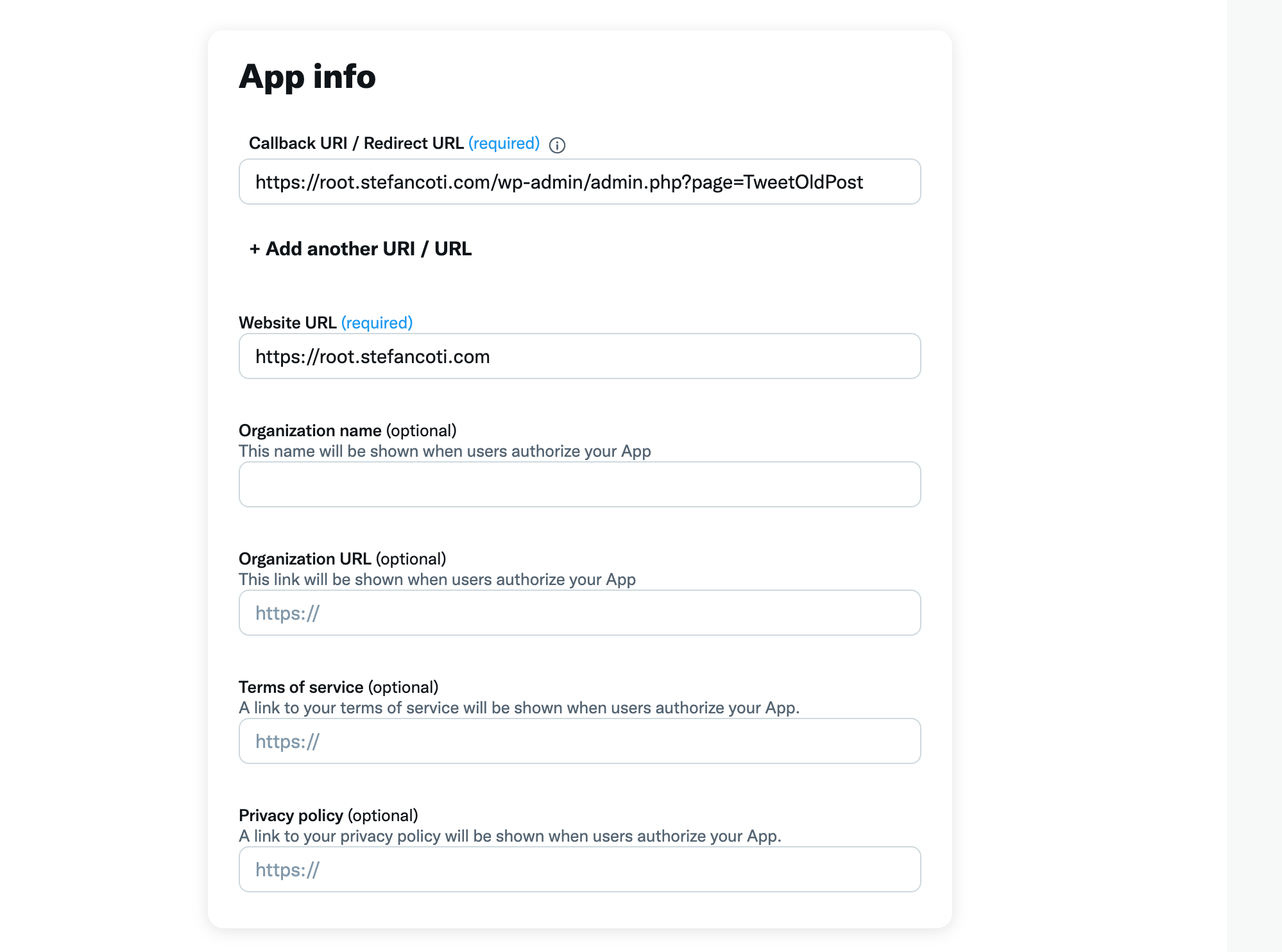Focus the Website URL text field

tap(579, 357)
